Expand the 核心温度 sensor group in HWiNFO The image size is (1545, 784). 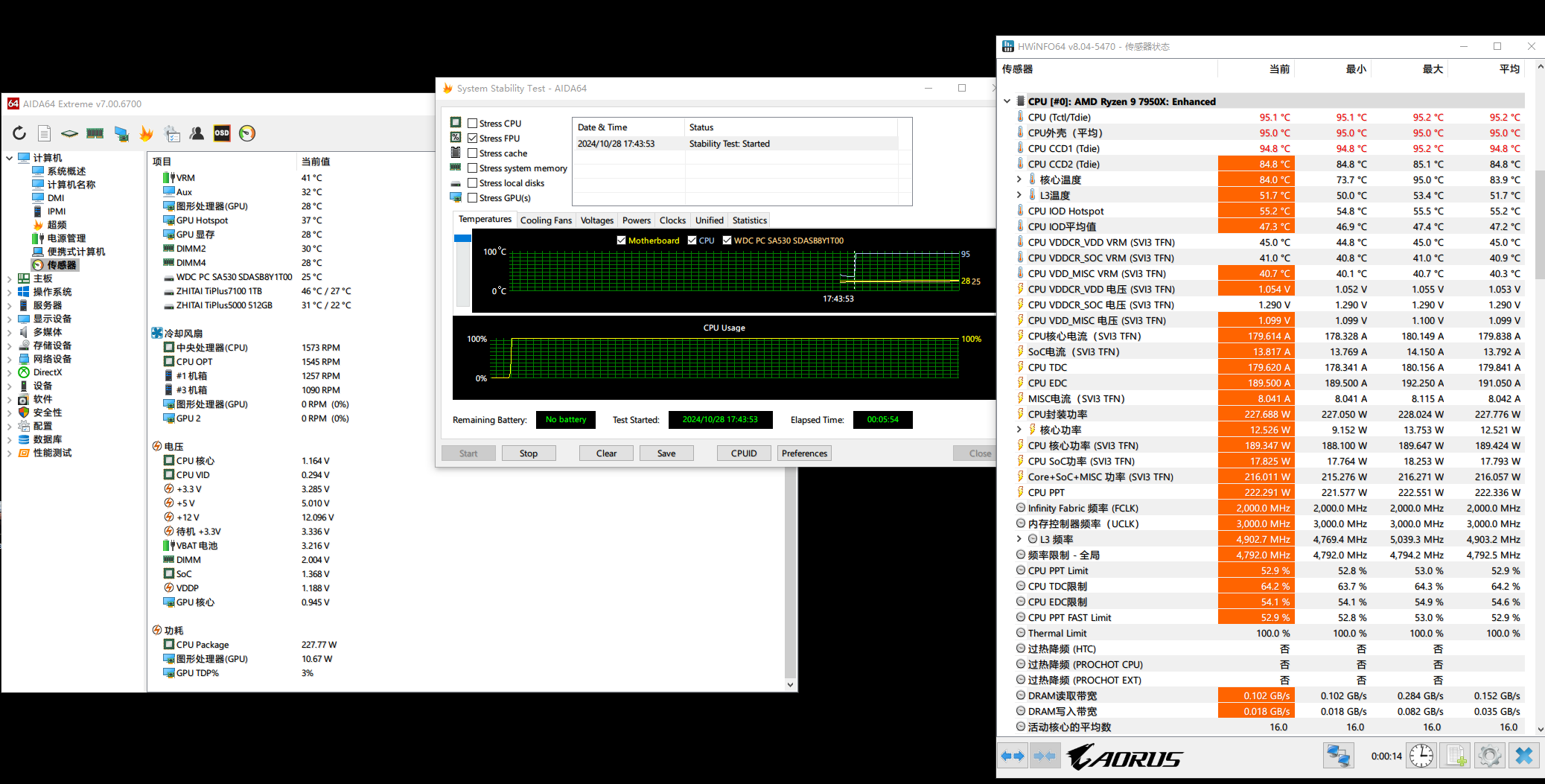(x=1019, y=179)
